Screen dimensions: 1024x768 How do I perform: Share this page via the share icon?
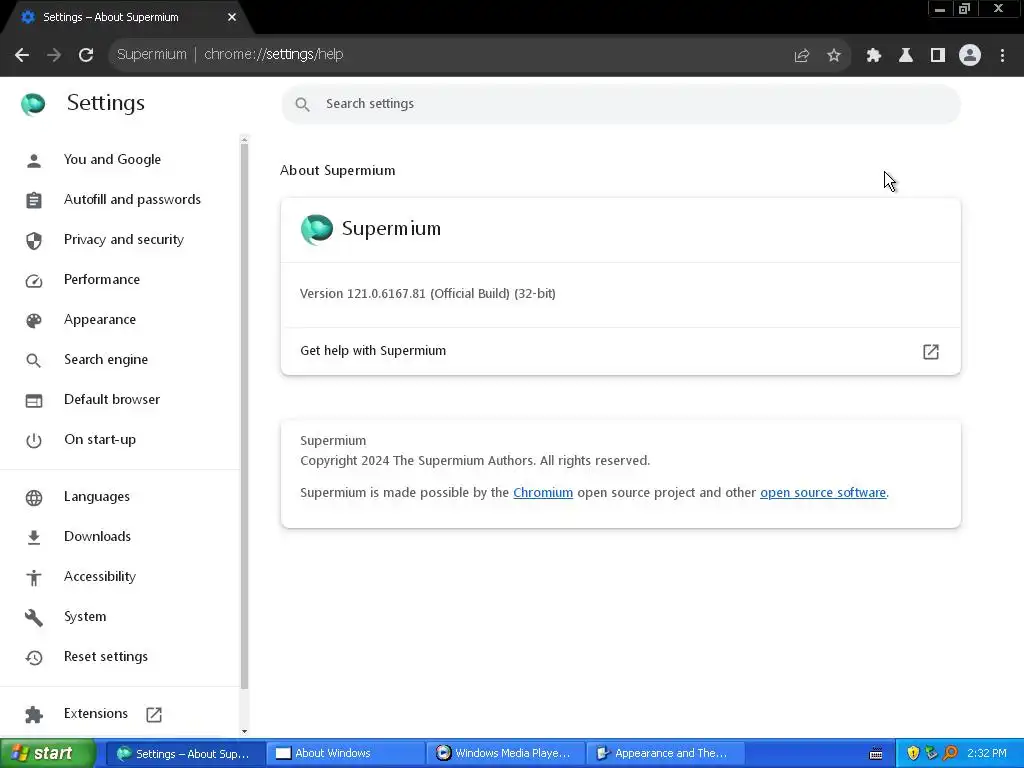click(801, 56)
